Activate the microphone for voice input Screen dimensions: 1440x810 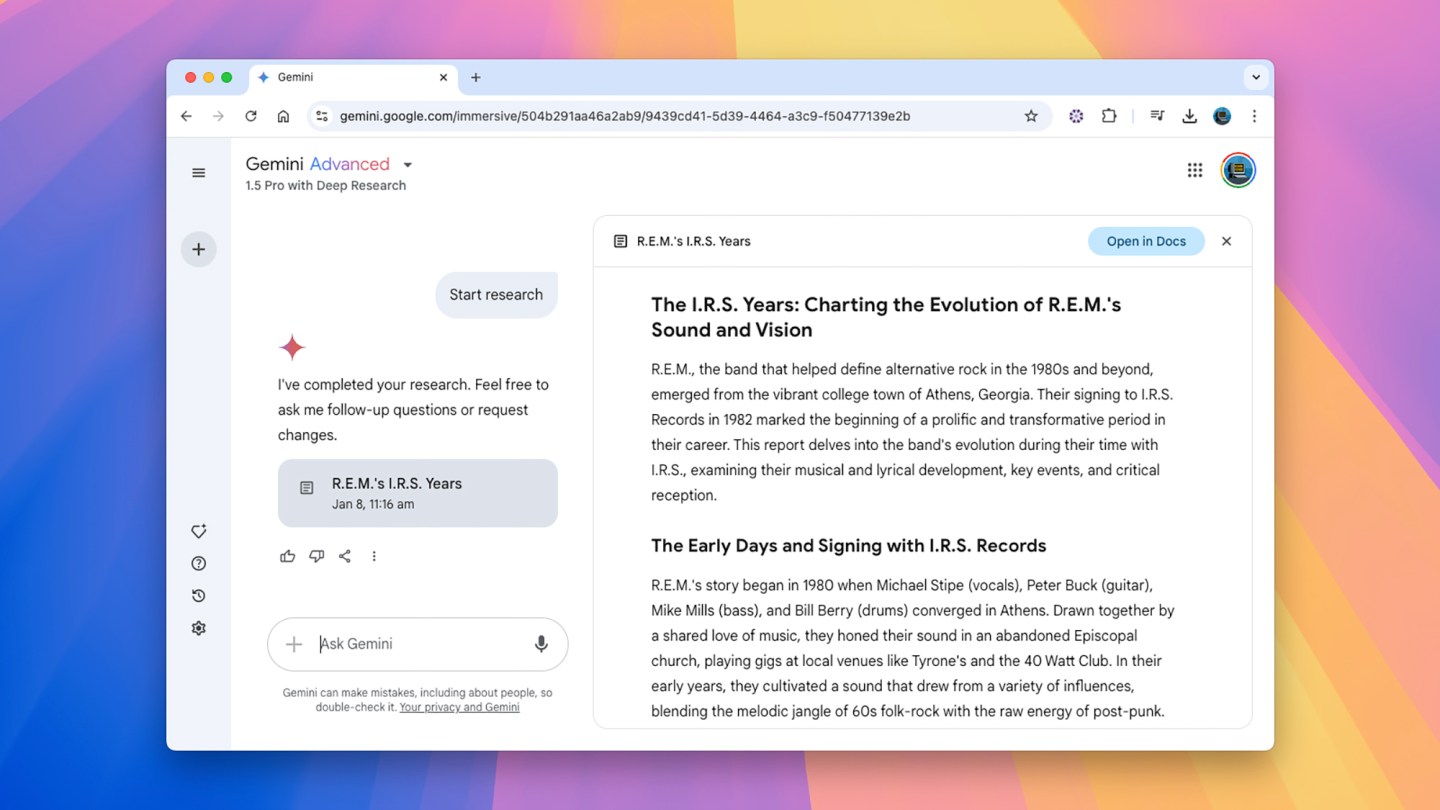(x=541, y=644)
